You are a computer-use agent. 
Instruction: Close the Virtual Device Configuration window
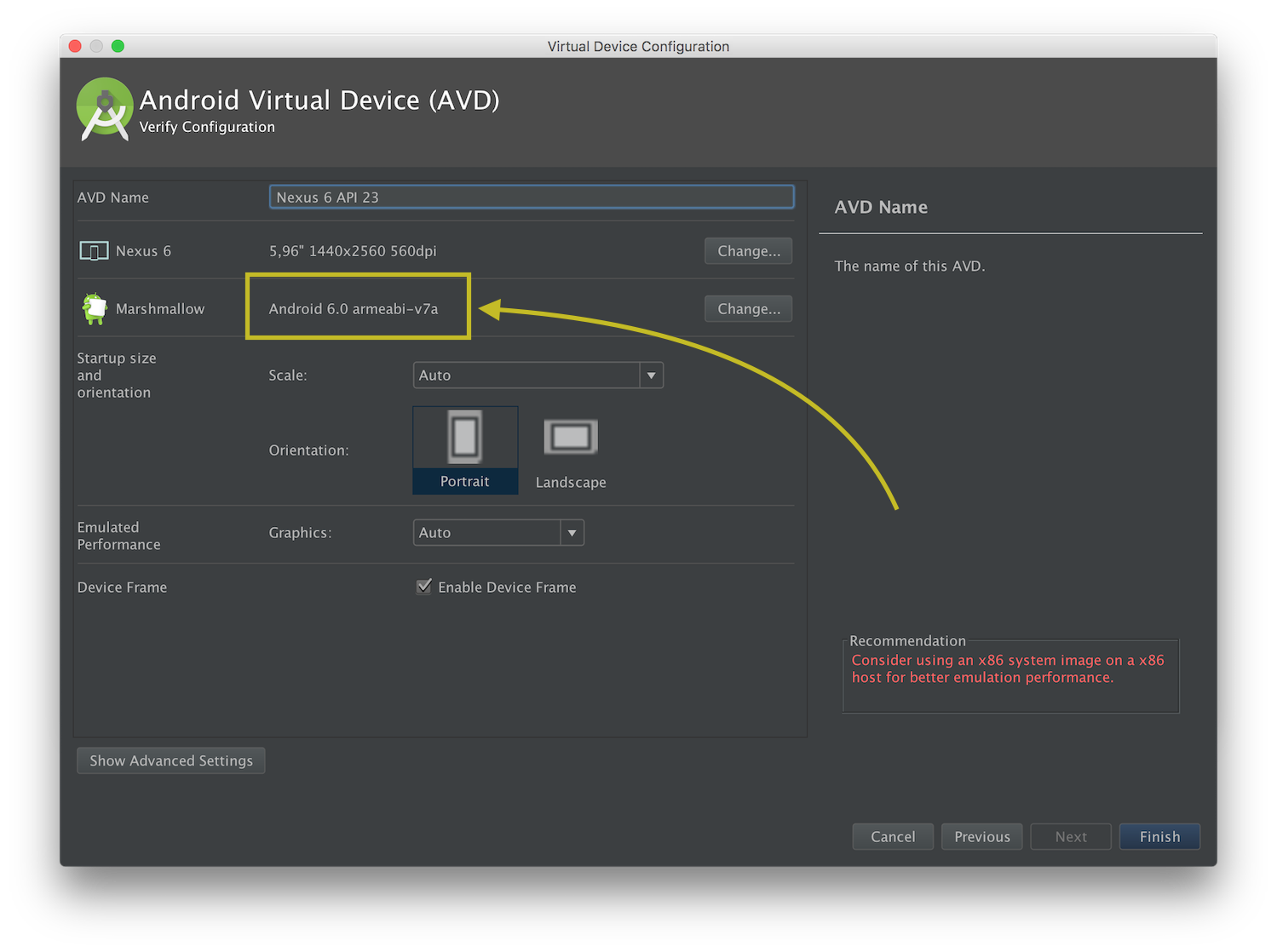click(x=75, y=46)
